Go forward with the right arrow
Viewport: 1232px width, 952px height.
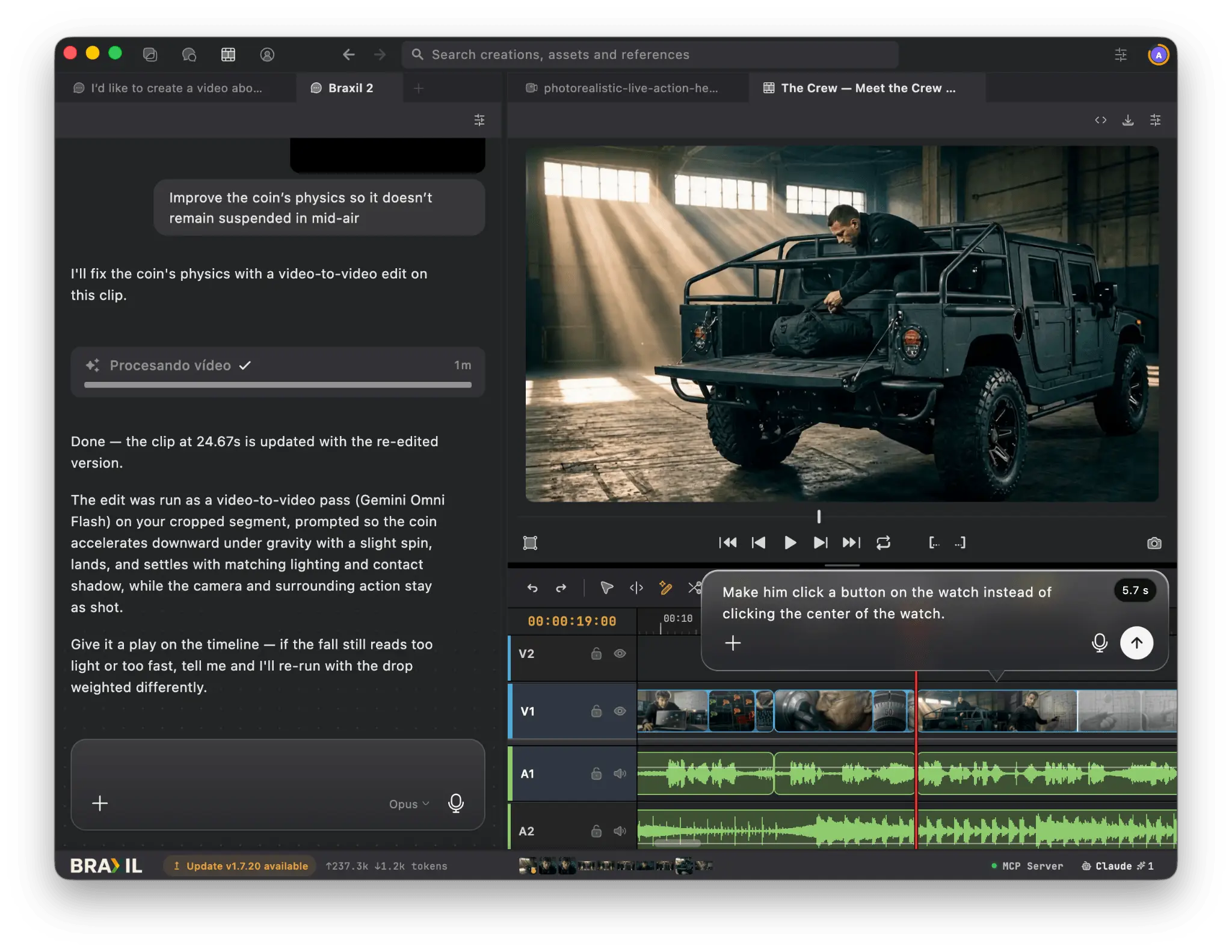point(380,55)
